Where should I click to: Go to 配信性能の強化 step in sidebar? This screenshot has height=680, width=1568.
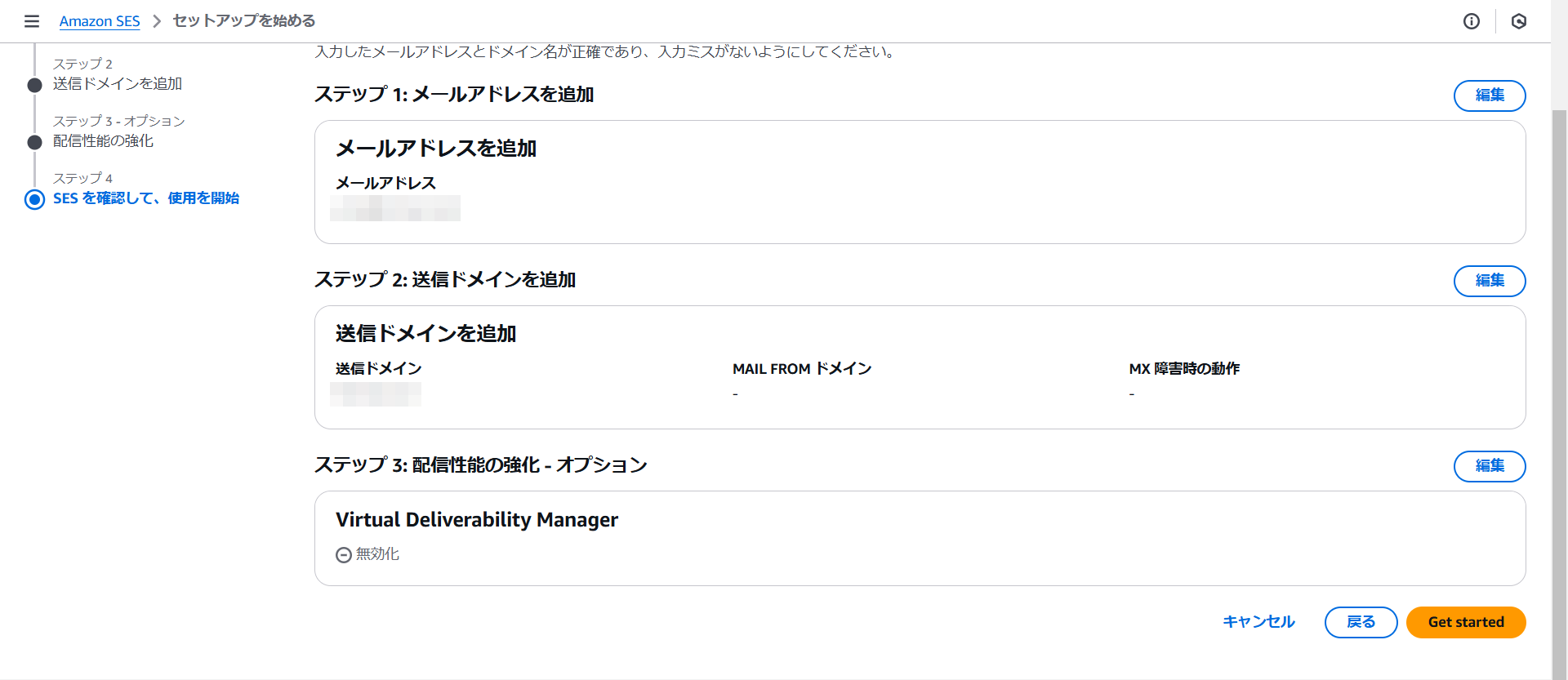pos(103,141)
